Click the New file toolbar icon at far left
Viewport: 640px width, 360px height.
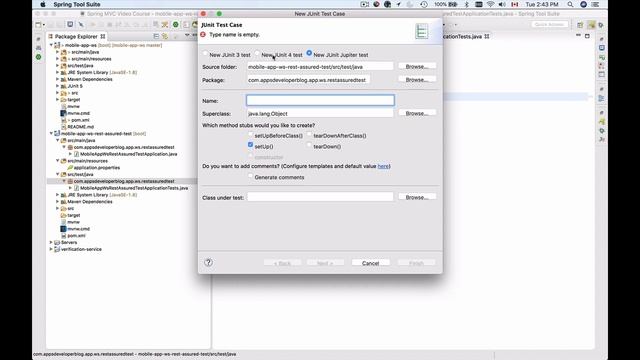tap(39, 25)
